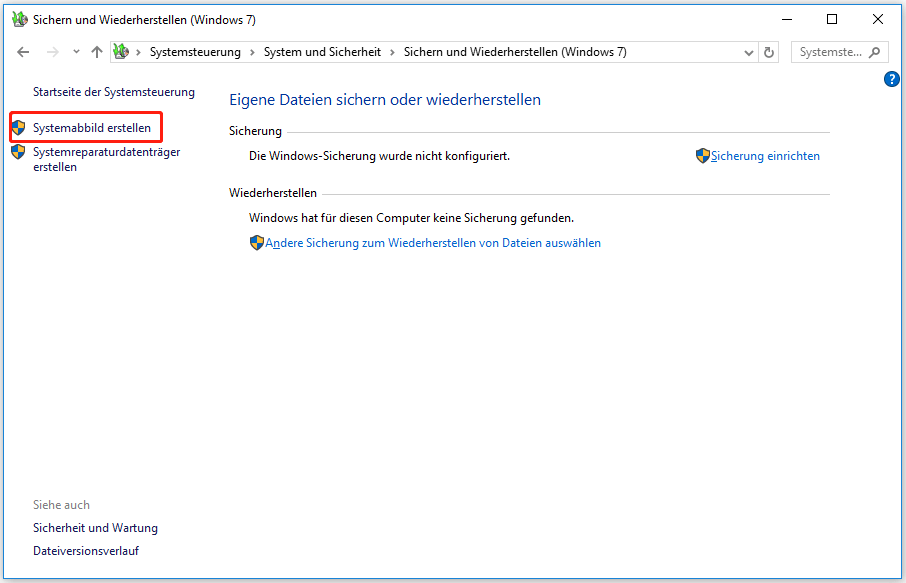Open the address bar history dropdown

pyautogui.click(x=749, y=53)
